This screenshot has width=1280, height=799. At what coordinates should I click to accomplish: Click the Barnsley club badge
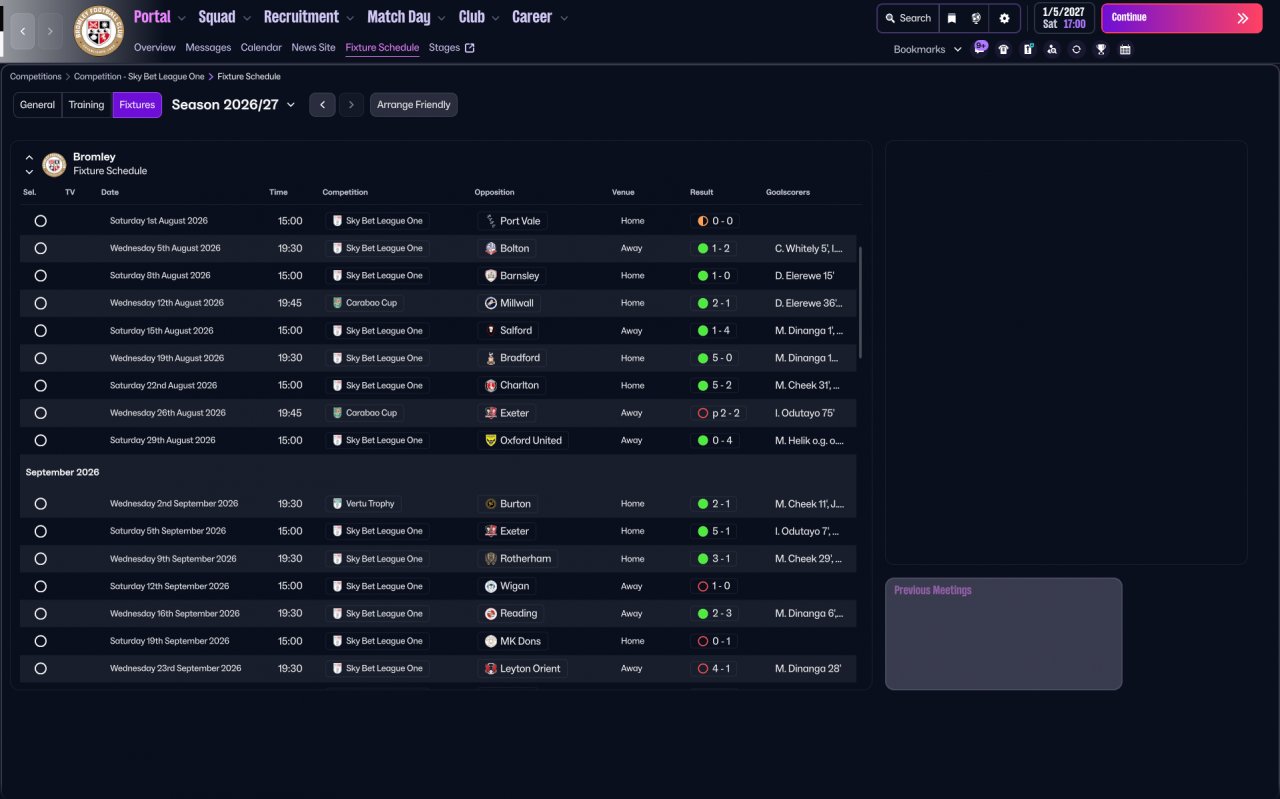point(490,276)
